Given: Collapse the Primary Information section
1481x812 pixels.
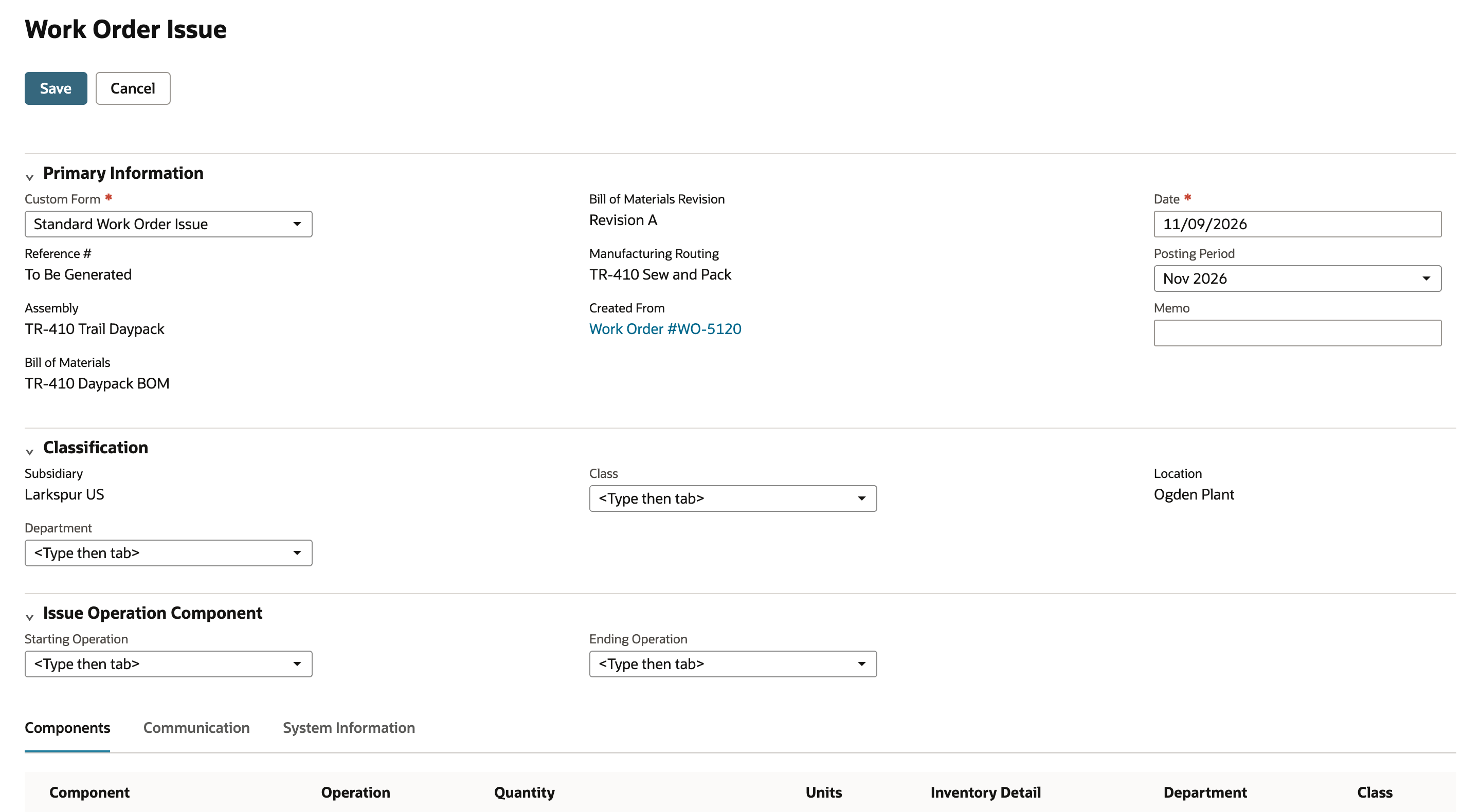Looking at the screenshot, I should [x=30, y=177].
